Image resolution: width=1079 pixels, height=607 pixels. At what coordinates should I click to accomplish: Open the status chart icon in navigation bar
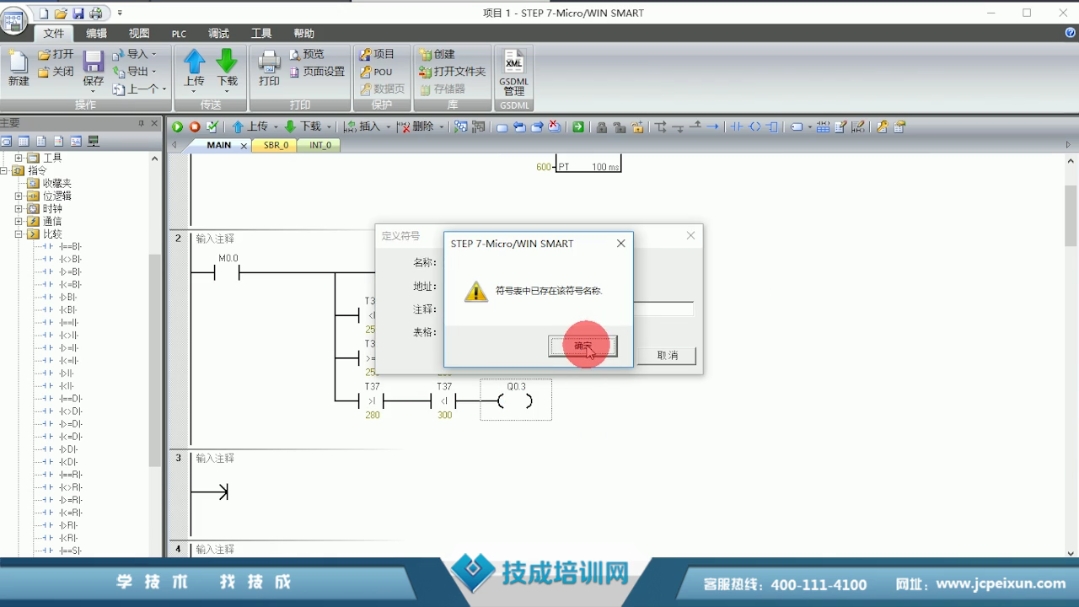23,141
